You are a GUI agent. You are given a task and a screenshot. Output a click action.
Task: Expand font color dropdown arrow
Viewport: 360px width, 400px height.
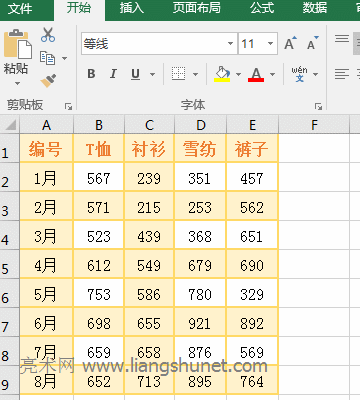point(272,74)
